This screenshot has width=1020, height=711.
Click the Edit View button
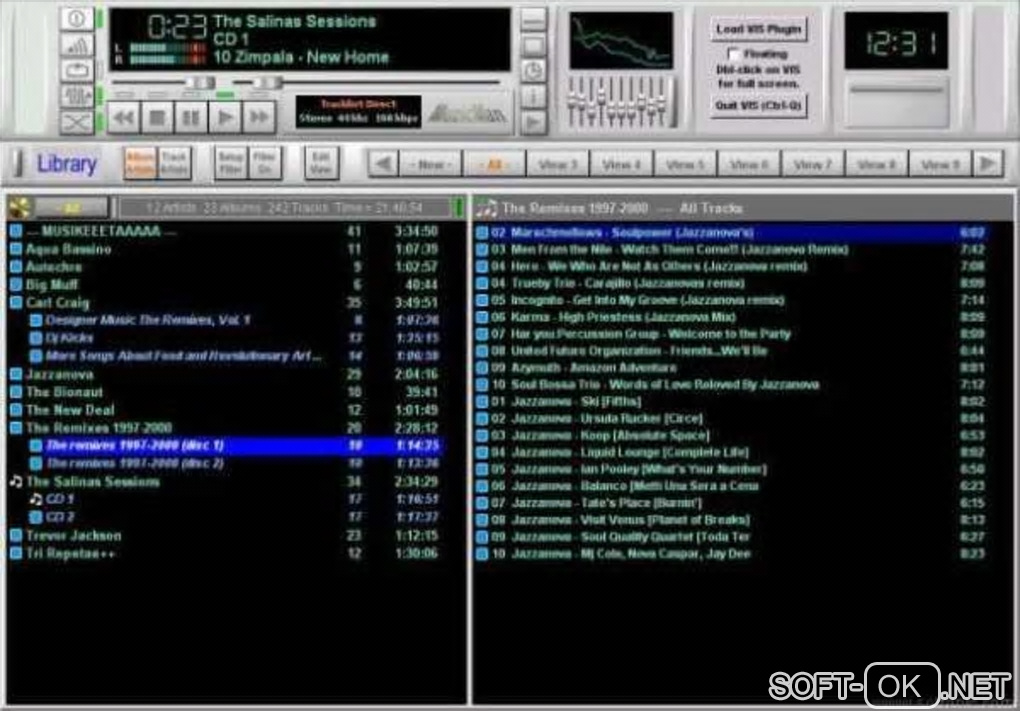click(321, 163)
